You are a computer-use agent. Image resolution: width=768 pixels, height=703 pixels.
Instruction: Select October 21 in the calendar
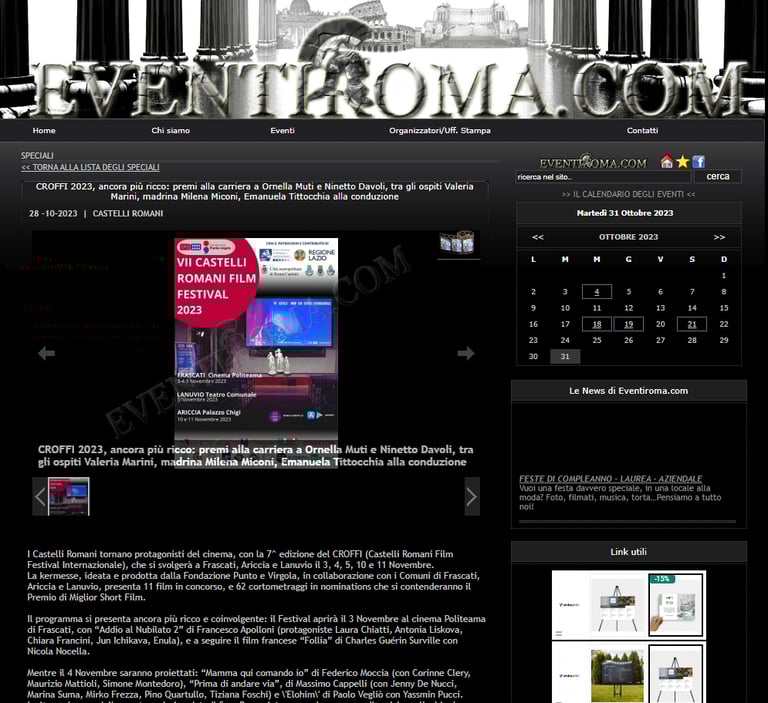pos(692,324)
